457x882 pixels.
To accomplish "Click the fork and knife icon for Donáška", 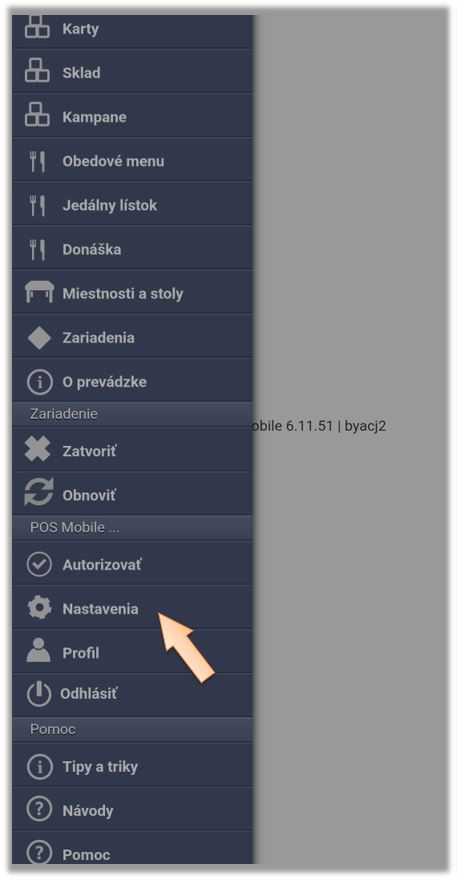I will (x=37, y=249).
